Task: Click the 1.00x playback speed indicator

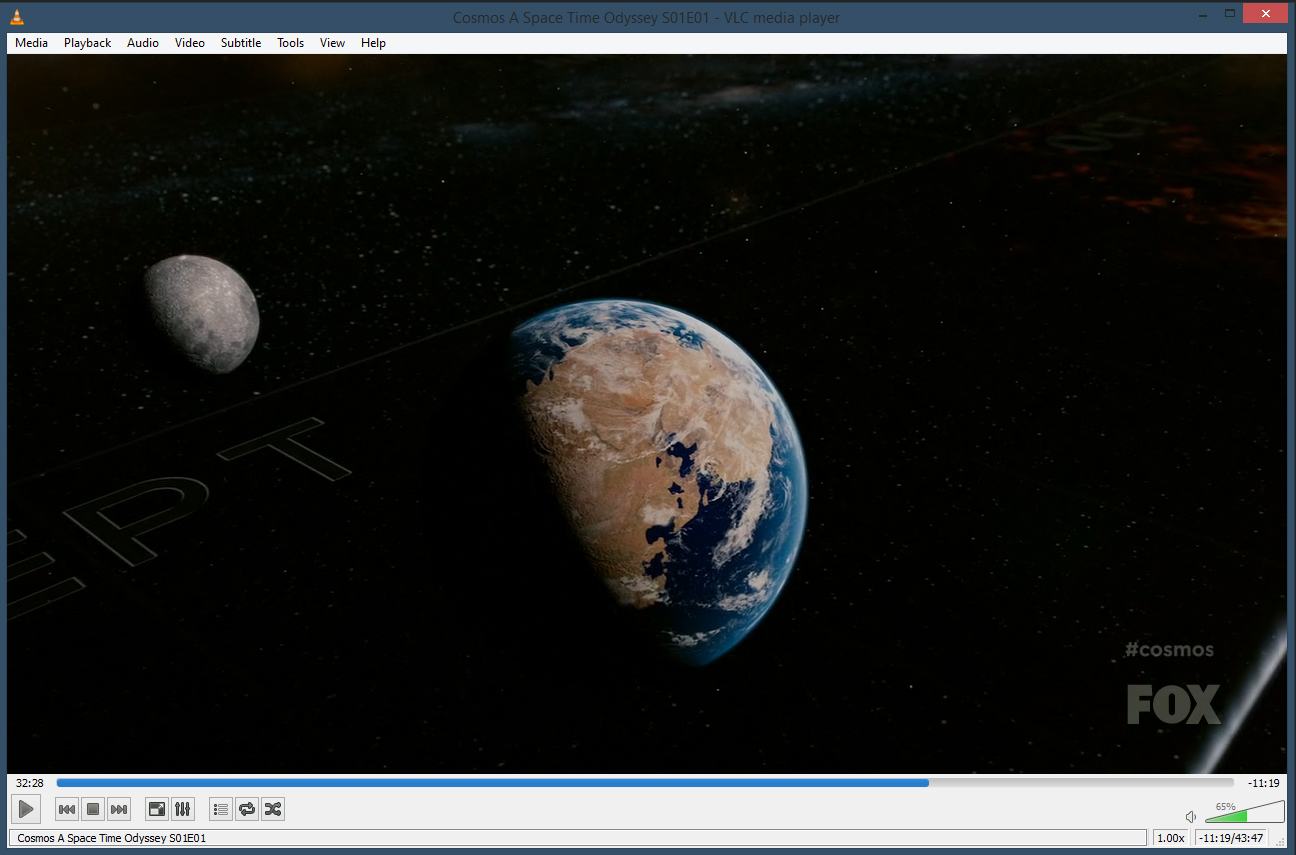Action: (1171, 838)
